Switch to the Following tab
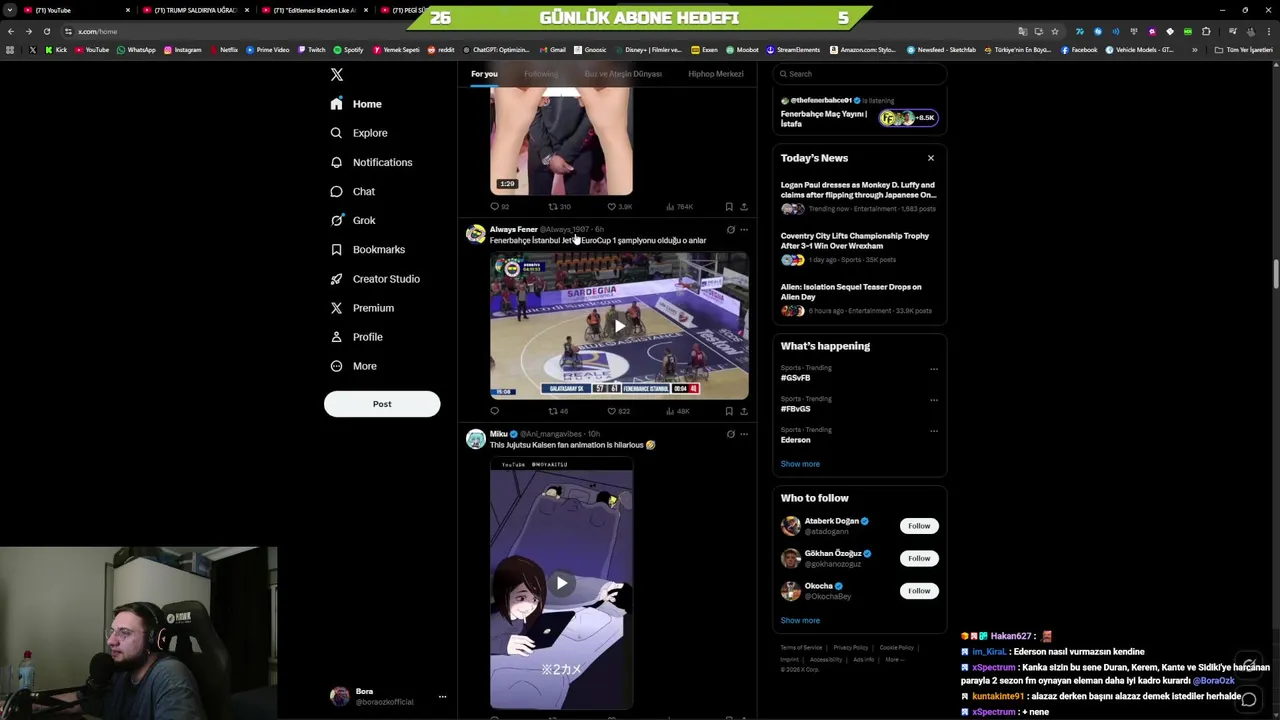This screenshot has width=1280, height=720. (541, 74)
